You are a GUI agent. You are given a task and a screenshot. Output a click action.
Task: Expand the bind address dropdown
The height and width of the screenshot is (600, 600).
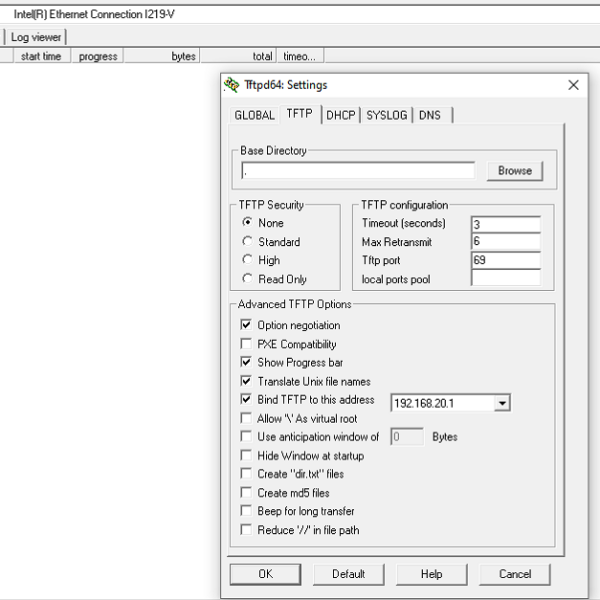click(x=502, y=403)
